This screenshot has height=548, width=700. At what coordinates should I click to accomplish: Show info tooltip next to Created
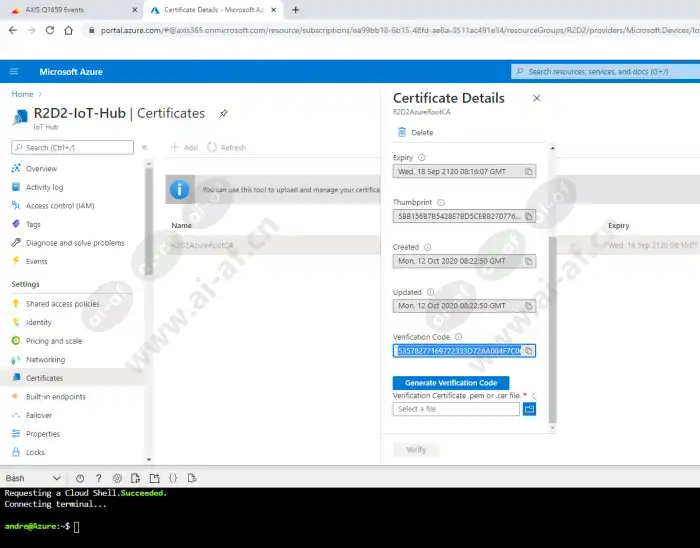[427, 247]
